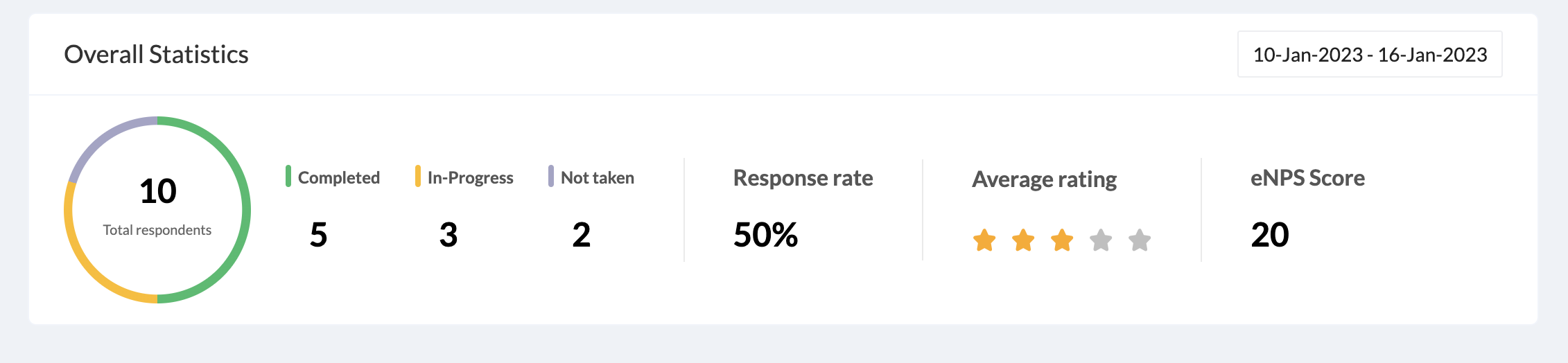
Task: Click the purple Not taken legend marker
Action: [x=551, y=176]
